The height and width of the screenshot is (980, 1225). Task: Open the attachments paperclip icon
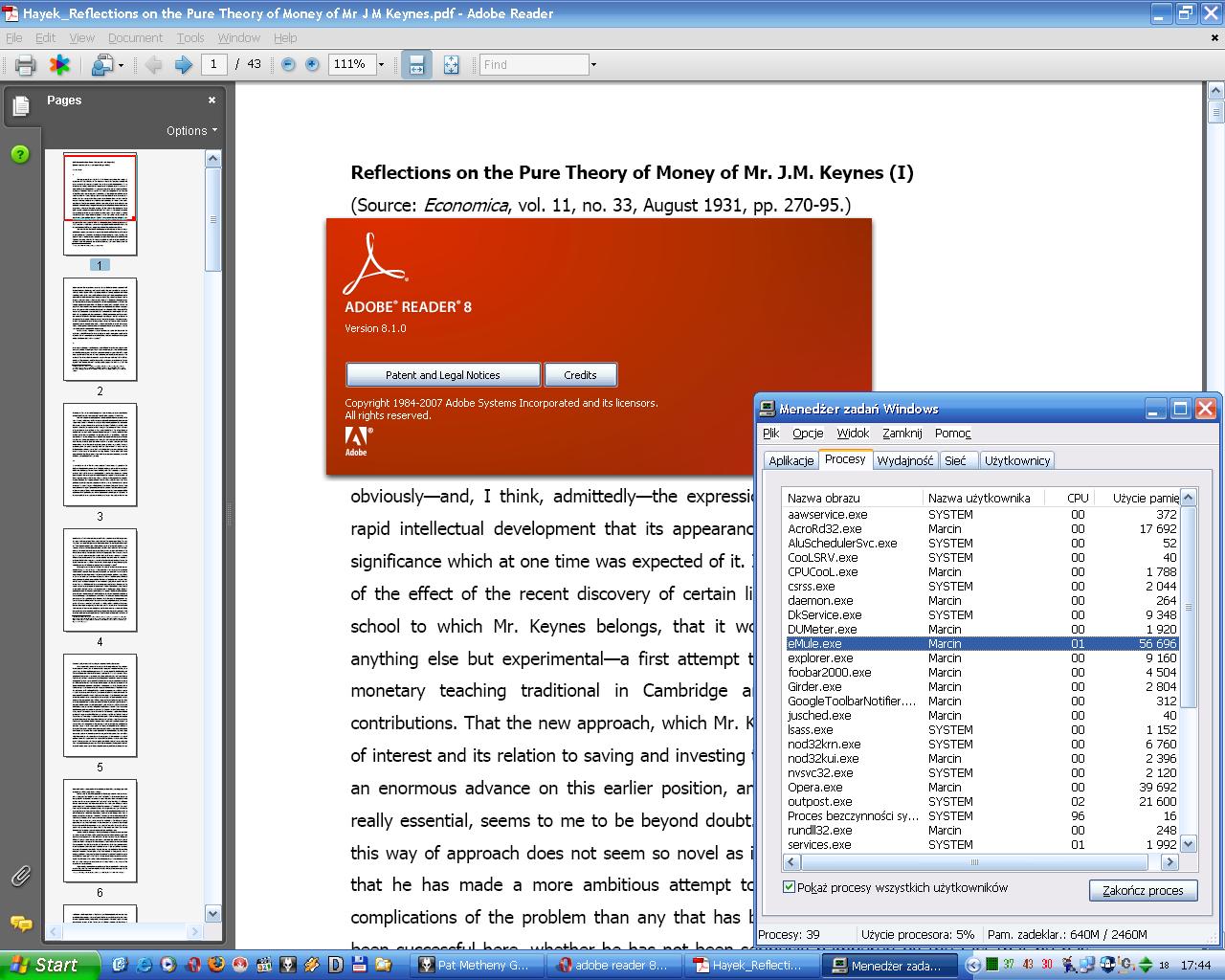pyautogui.click(x=20, y=875)
